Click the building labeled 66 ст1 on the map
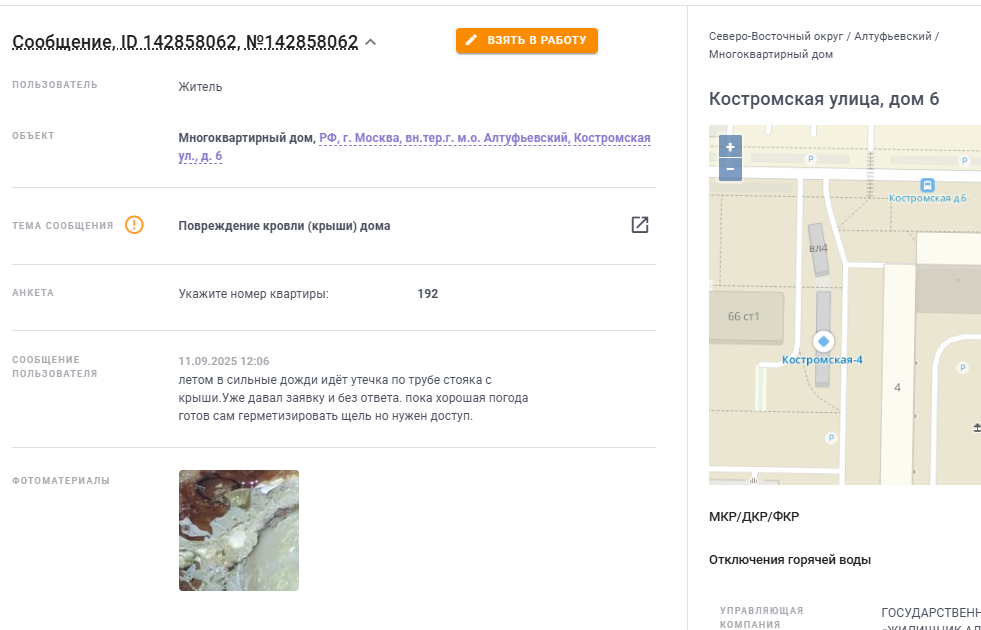Viewport: 981px width, 630px height. click(744, 317)
